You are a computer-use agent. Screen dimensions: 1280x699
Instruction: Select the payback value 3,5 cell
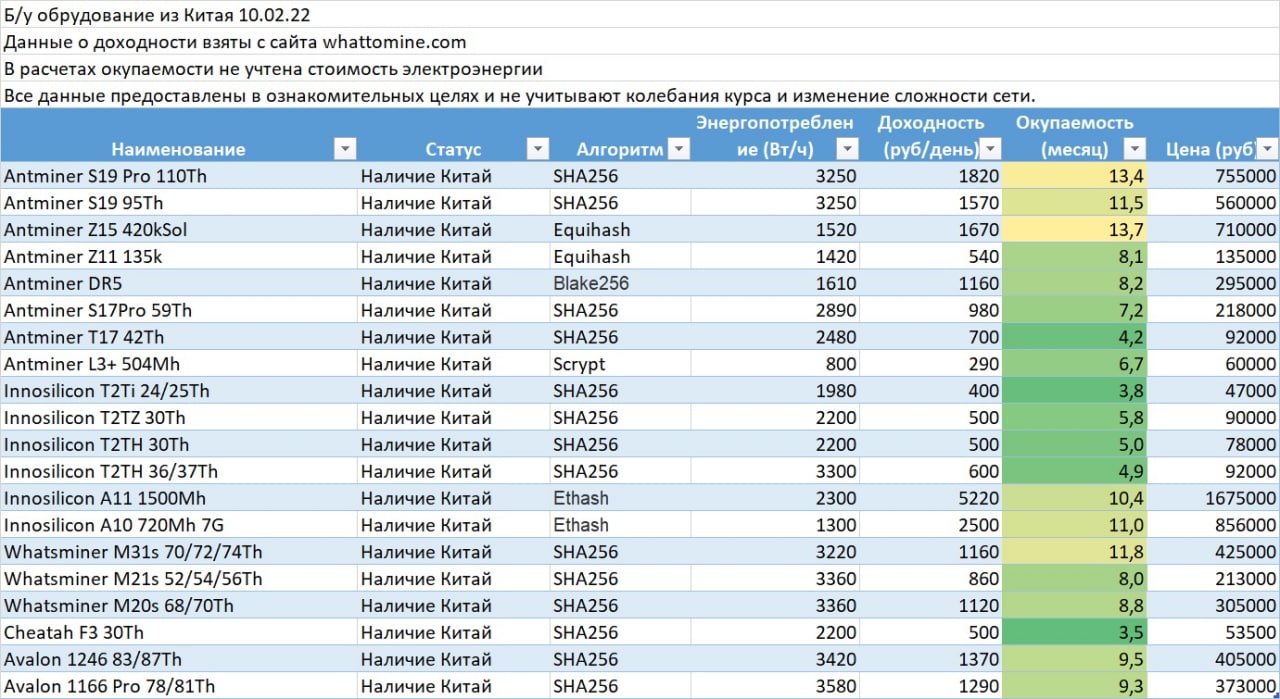(1075, 633)
